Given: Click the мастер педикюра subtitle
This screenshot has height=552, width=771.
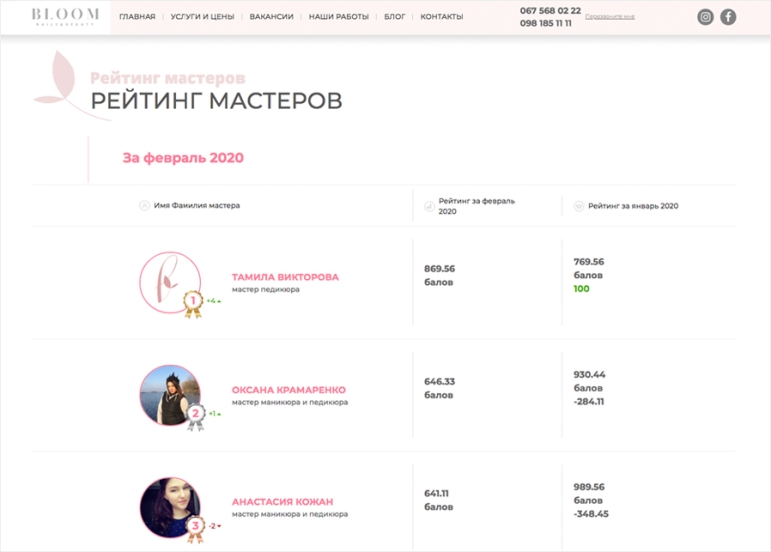Looking at the screenshot, I should pyautogui.click(x=266, y=290).
